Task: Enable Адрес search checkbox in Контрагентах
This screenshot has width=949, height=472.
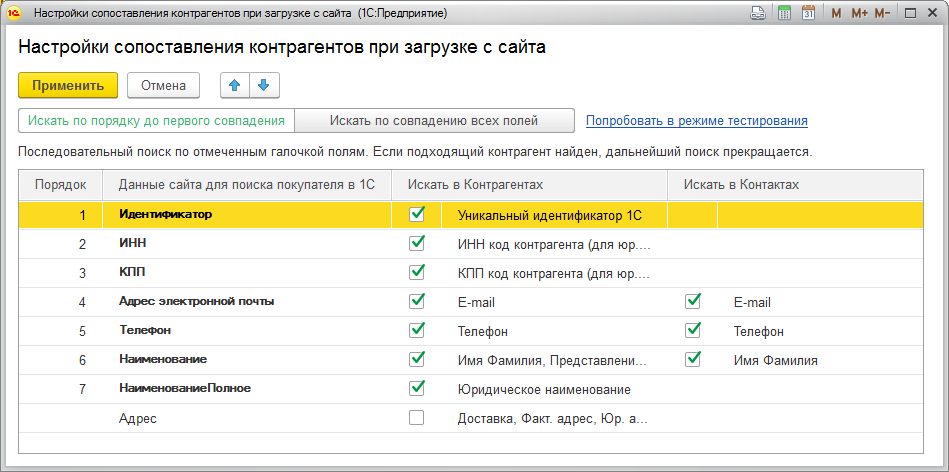Action: [x=417, y=418]
